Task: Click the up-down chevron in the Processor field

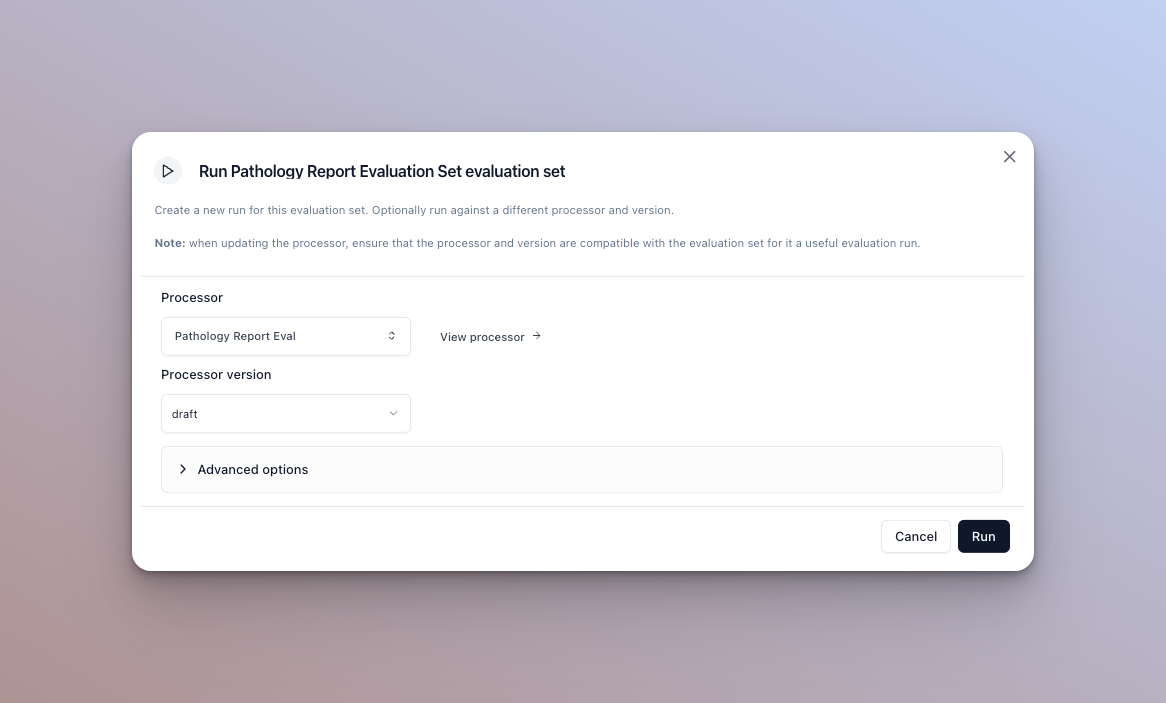Action: (392, 336)
